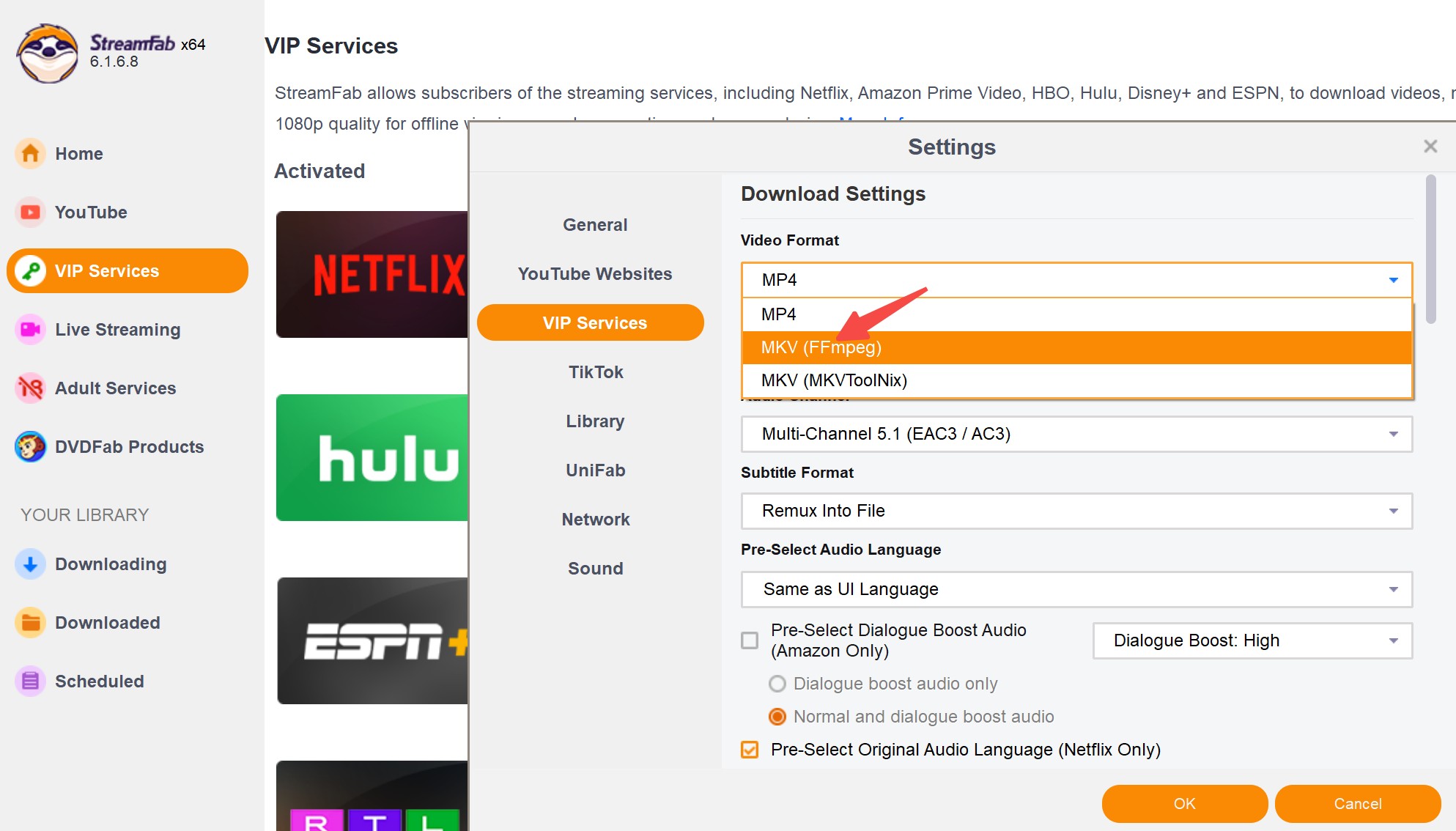This screenshot has height=831, width=1456.
Task: Open the Hulu service tile
Action: (372, 457)
